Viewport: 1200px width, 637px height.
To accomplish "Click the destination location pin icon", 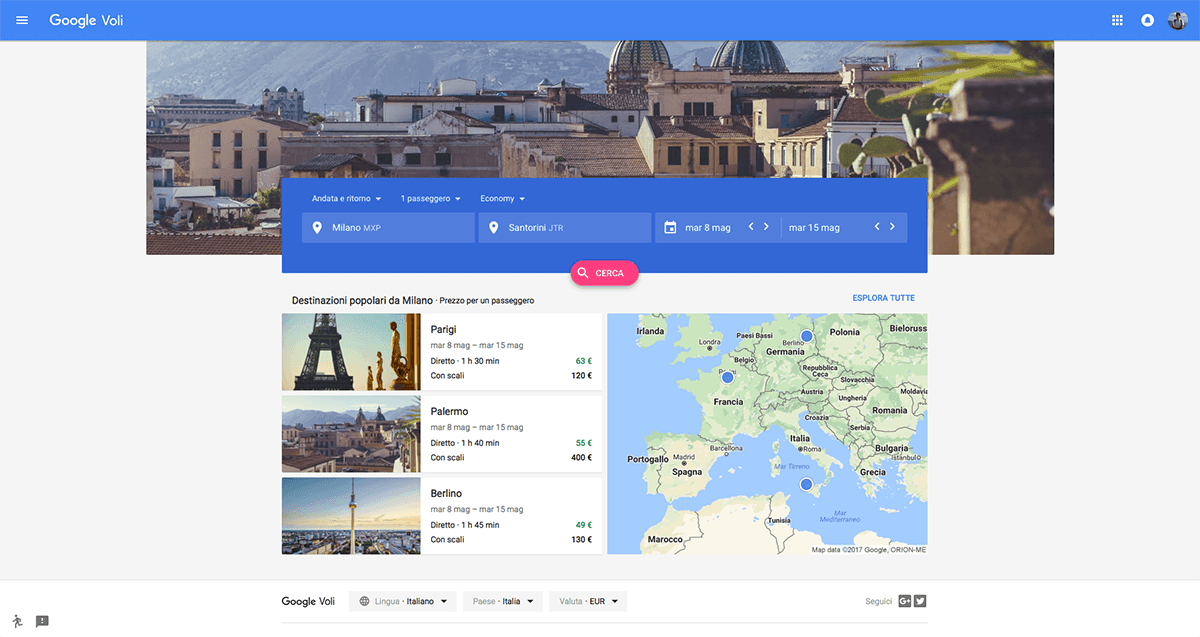I will tap(493, 228).
